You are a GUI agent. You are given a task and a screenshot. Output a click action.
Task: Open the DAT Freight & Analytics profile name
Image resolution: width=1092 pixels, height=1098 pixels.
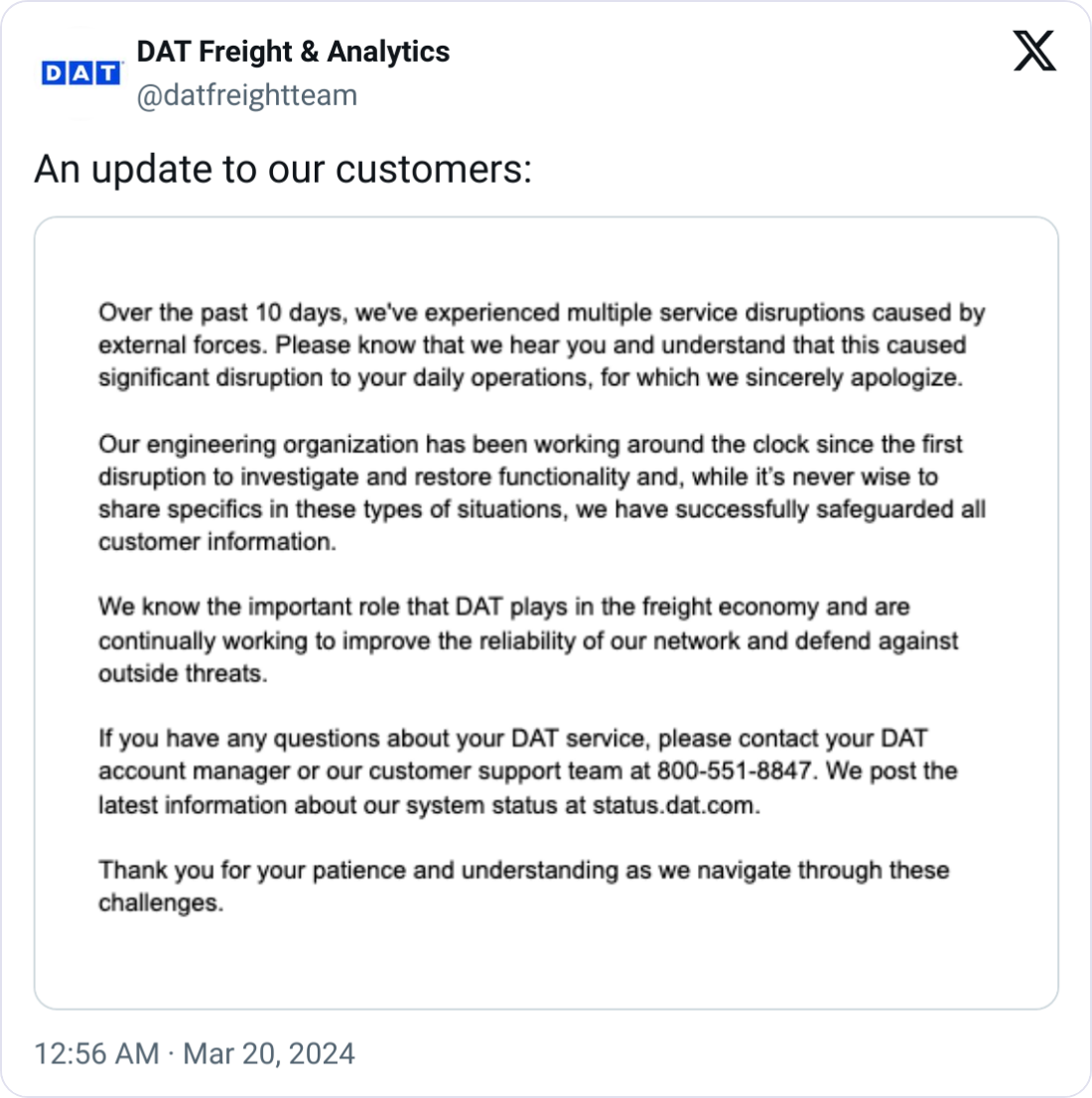pos(293,52)
